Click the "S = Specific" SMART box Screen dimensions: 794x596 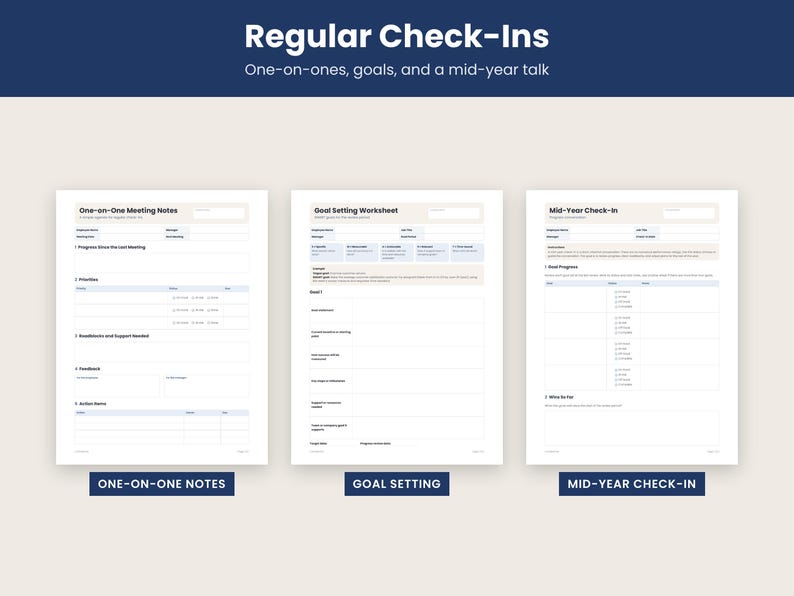[326, 252]
